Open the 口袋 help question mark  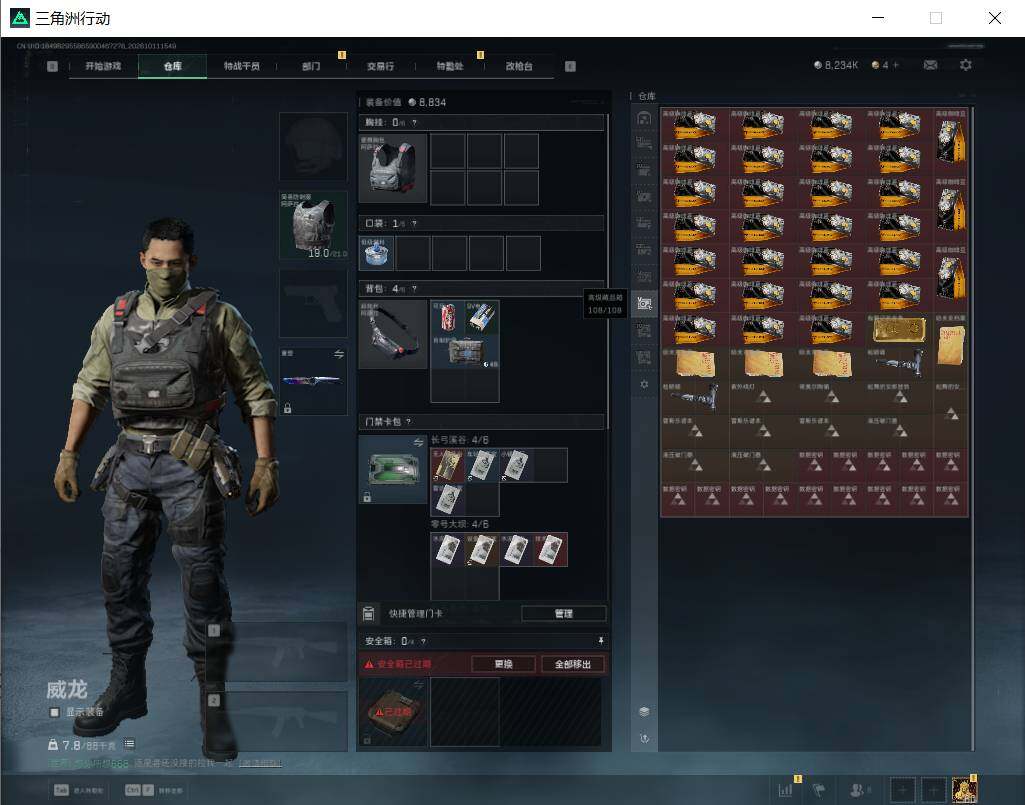(414, 224)
